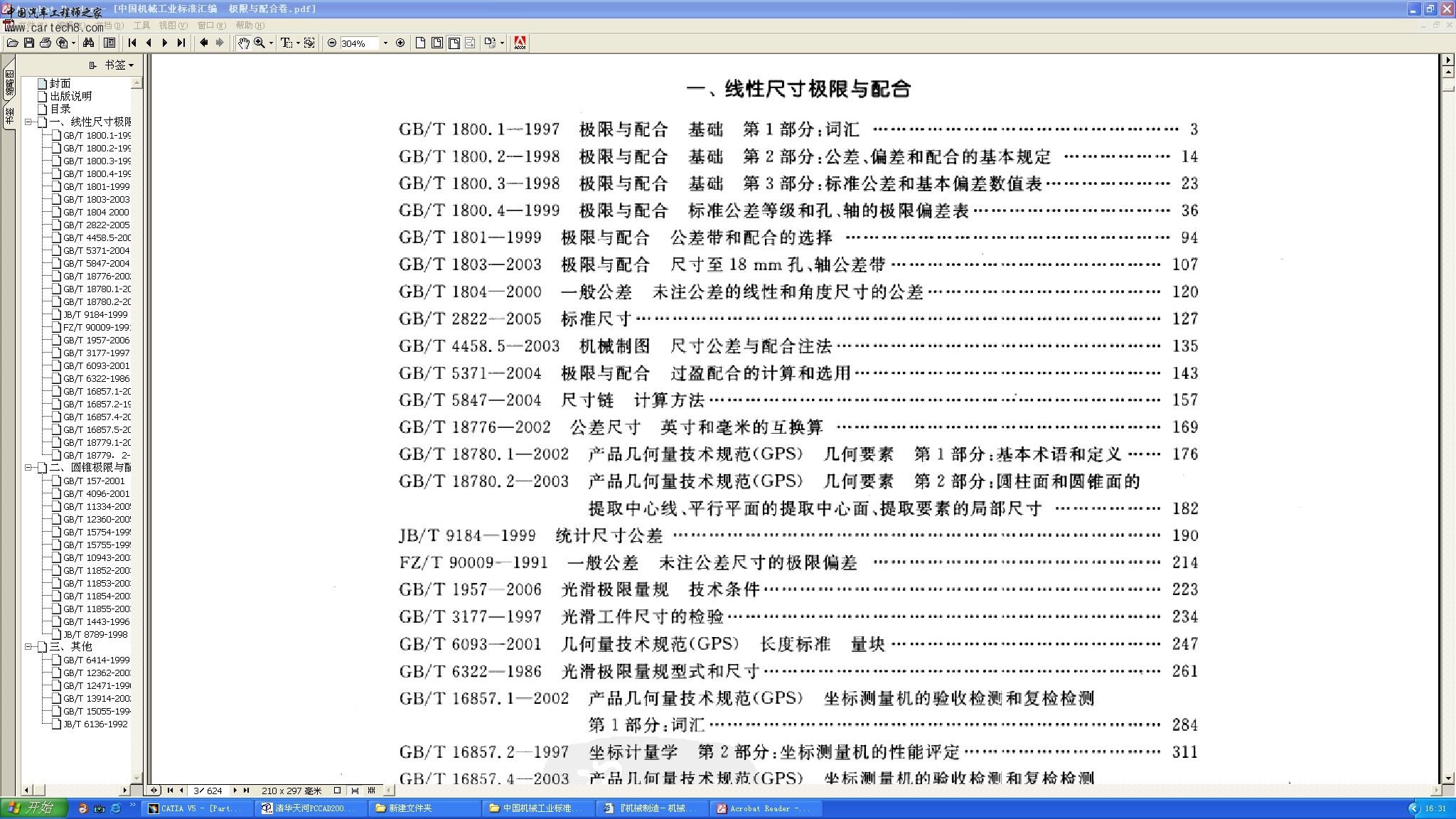Select the snapshot graphics select tool
The width and height of the screenshot is (1456, 819).
point(309,43)
